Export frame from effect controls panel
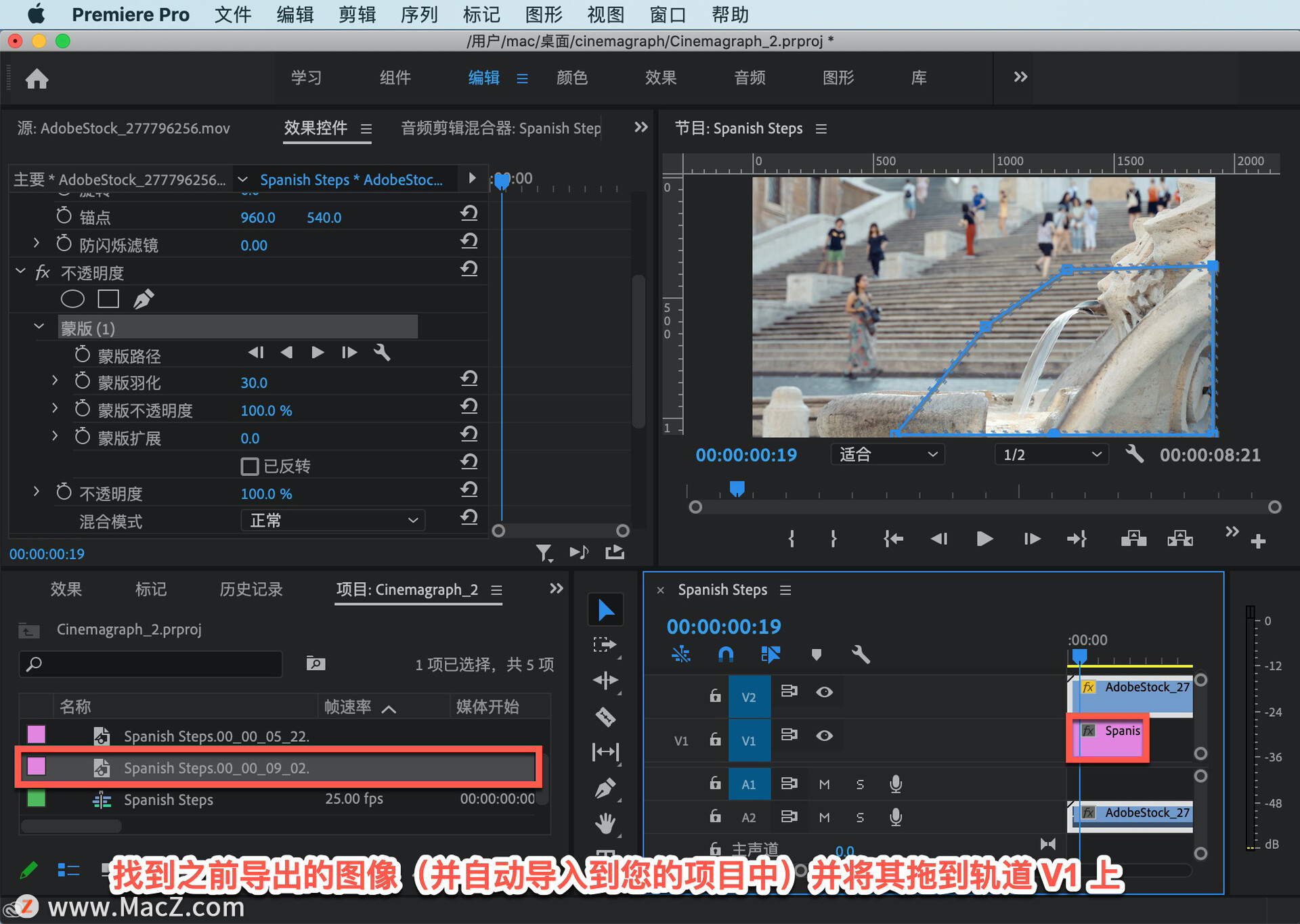This screenshot has height=924, width=1300. (x=615, y=552)
